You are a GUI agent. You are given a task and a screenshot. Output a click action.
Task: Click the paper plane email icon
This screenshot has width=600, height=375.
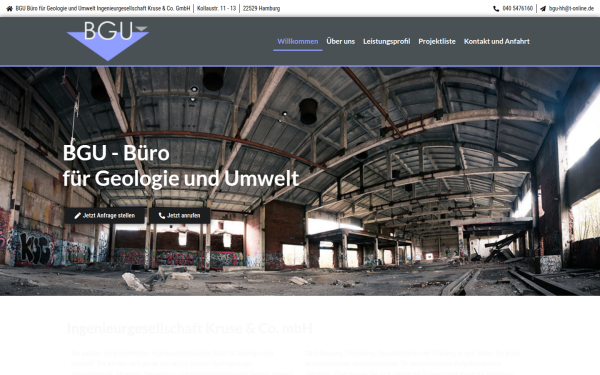tap(543, 8)
